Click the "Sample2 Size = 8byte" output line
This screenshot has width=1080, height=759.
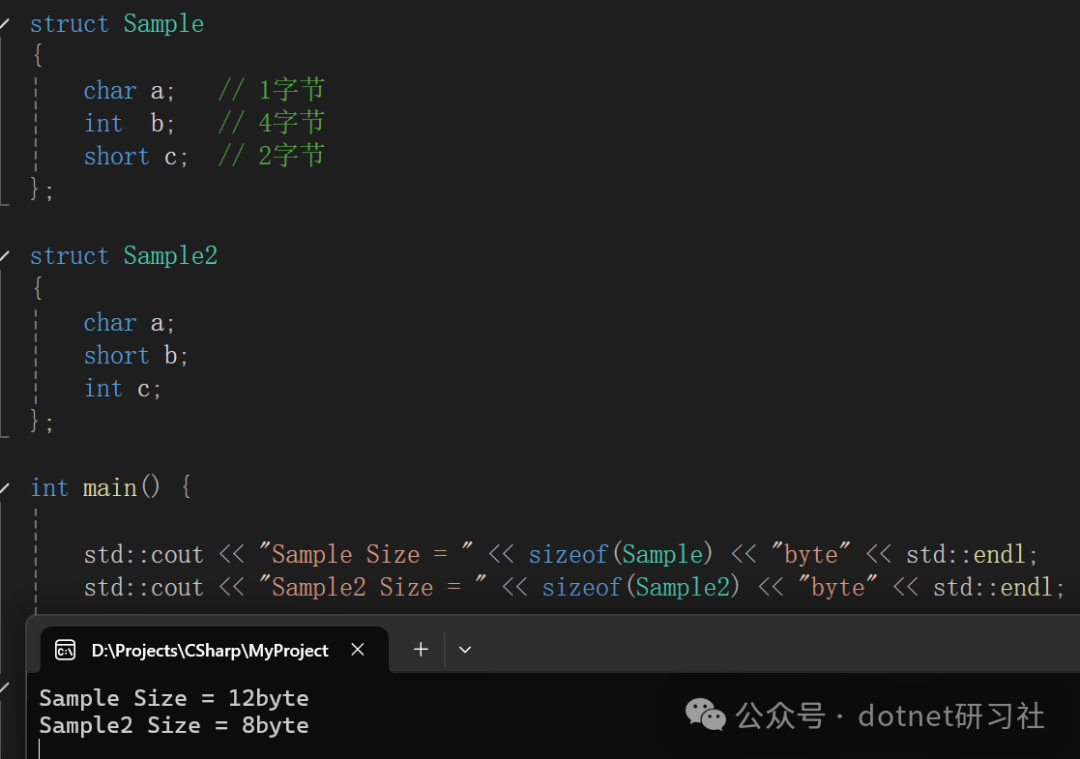pos(174,725)
